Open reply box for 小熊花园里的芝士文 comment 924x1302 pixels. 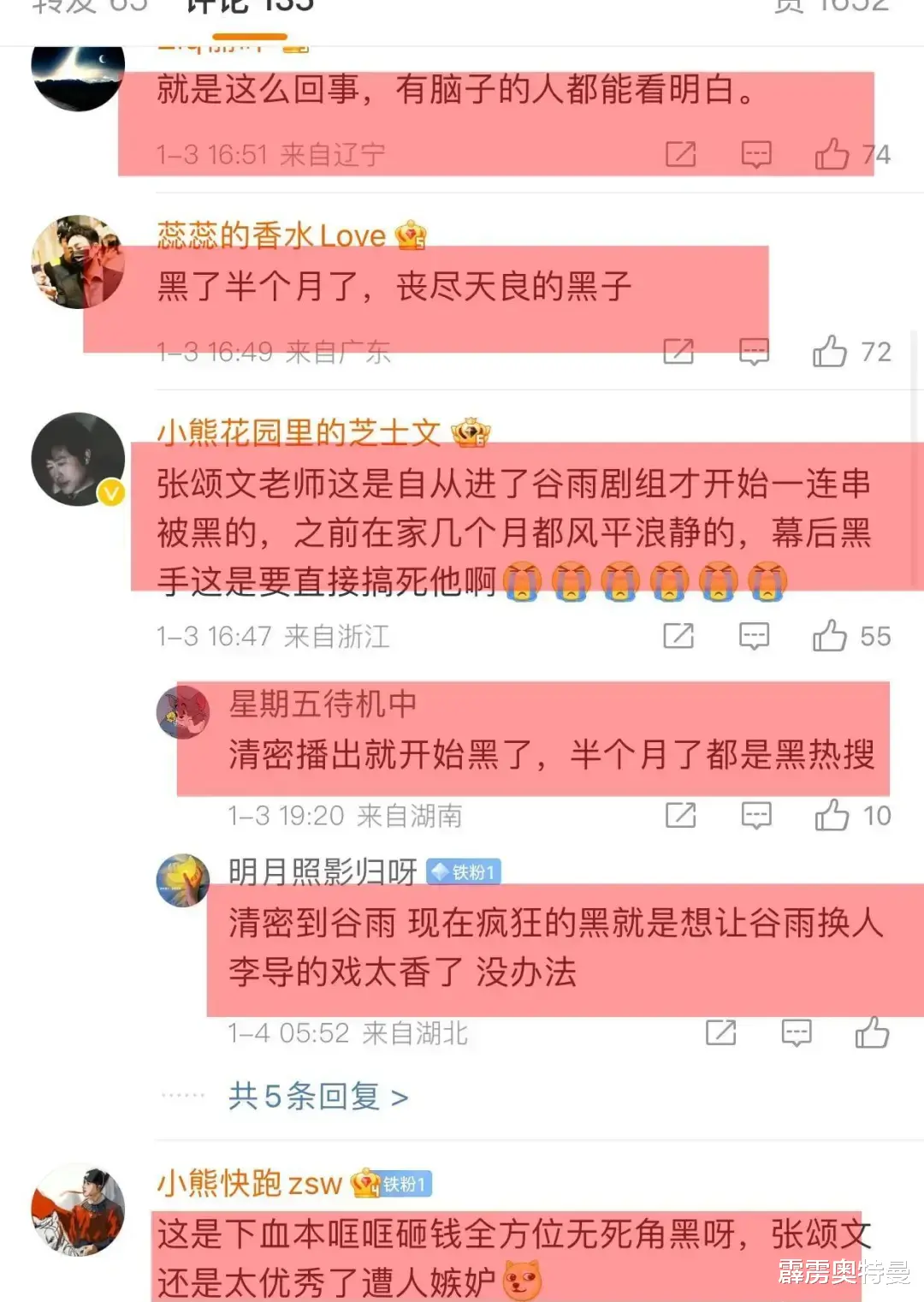point(754,636)
